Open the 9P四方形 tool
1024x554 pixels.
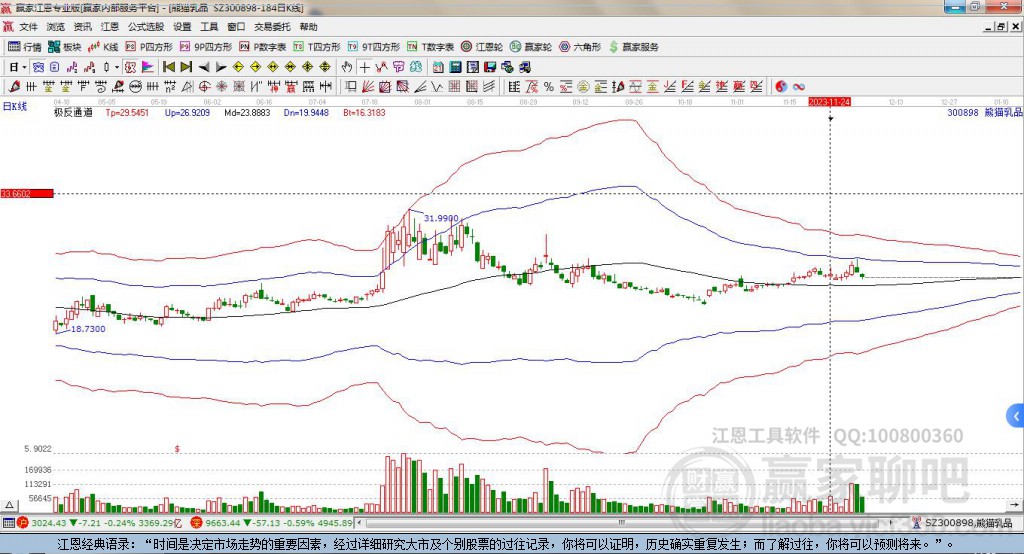(x=206, y=47)
